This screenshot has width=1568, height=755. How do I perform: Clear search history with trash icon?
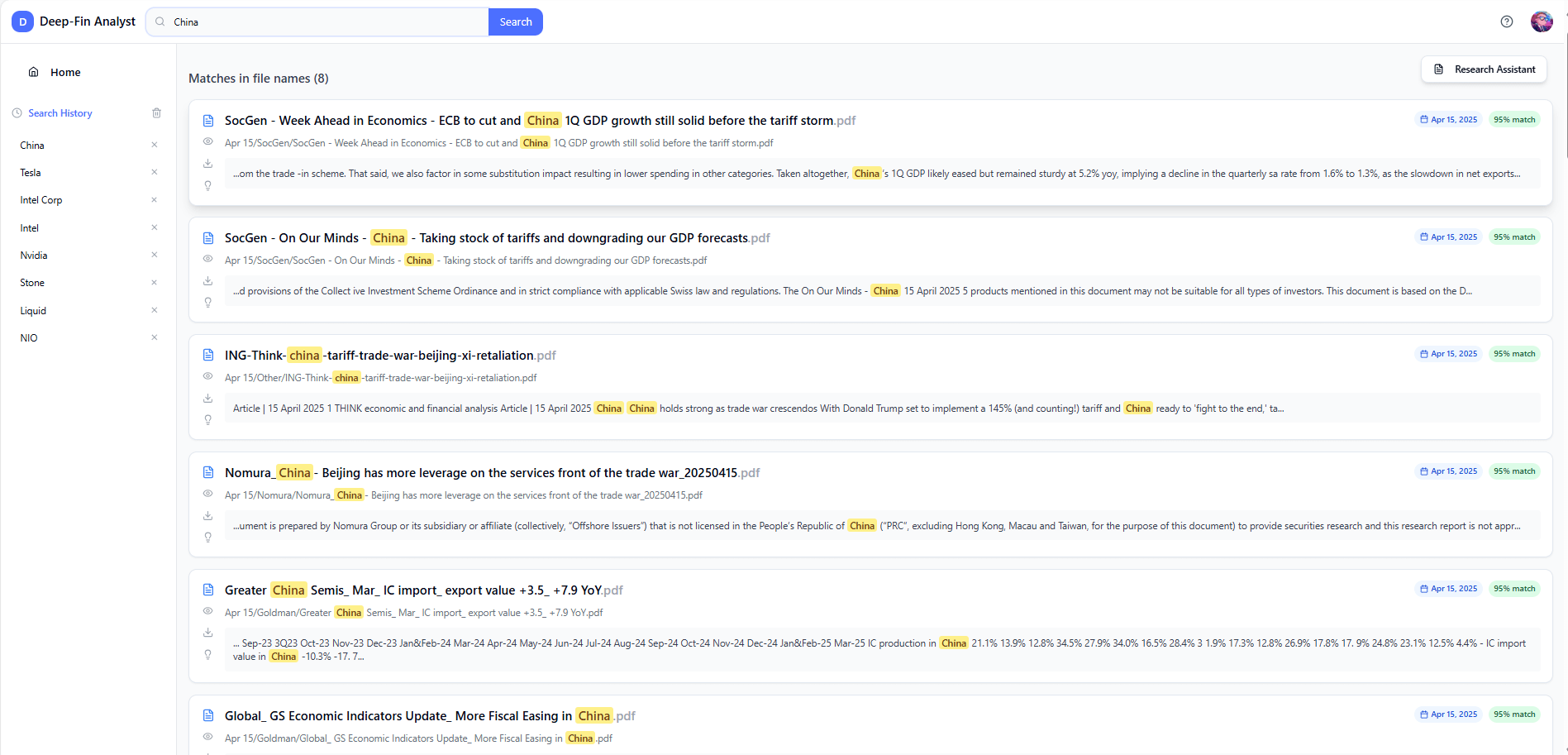(x=156, y=113)
